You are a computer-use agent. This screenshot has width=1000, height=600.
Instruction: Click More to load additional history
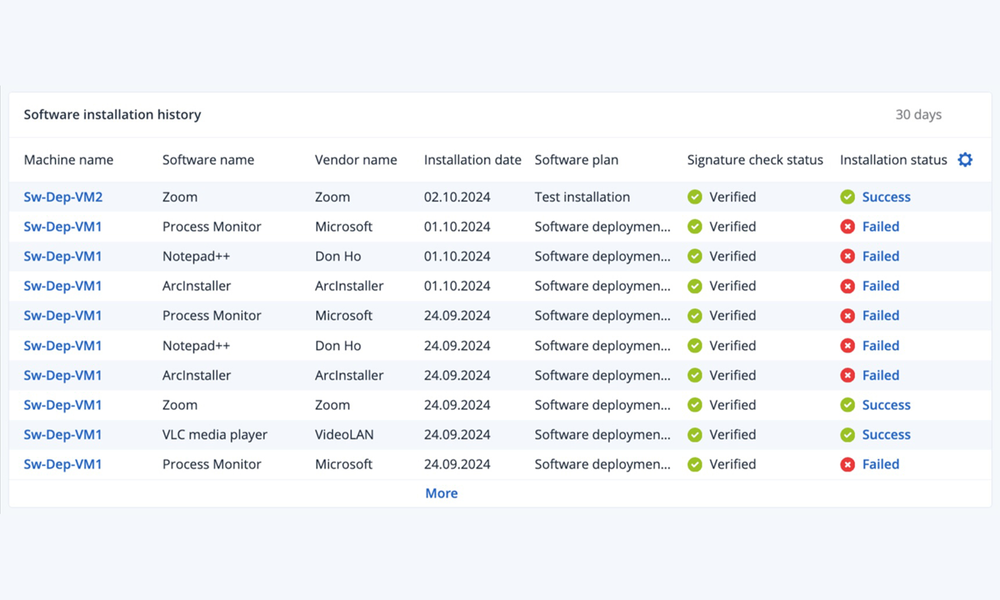pos(441,493)
